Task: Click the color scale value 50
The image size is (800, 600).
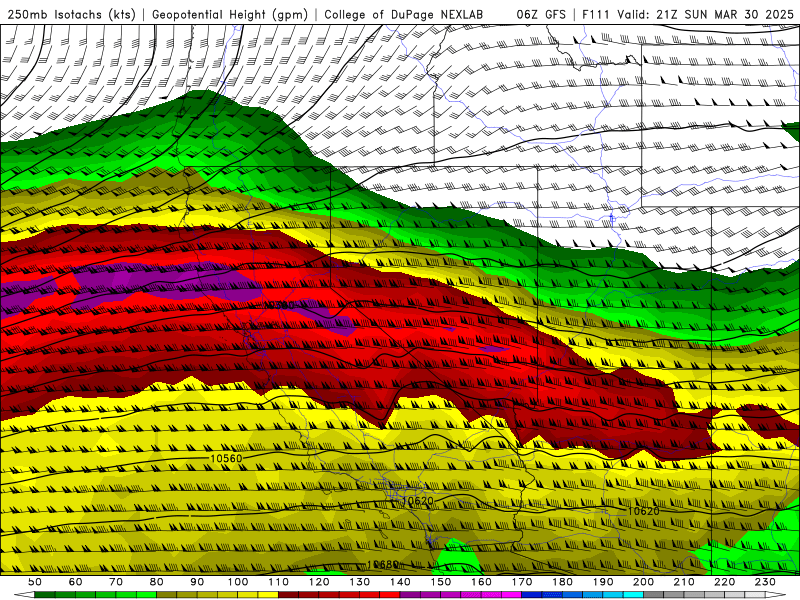Action: point(35,582)
